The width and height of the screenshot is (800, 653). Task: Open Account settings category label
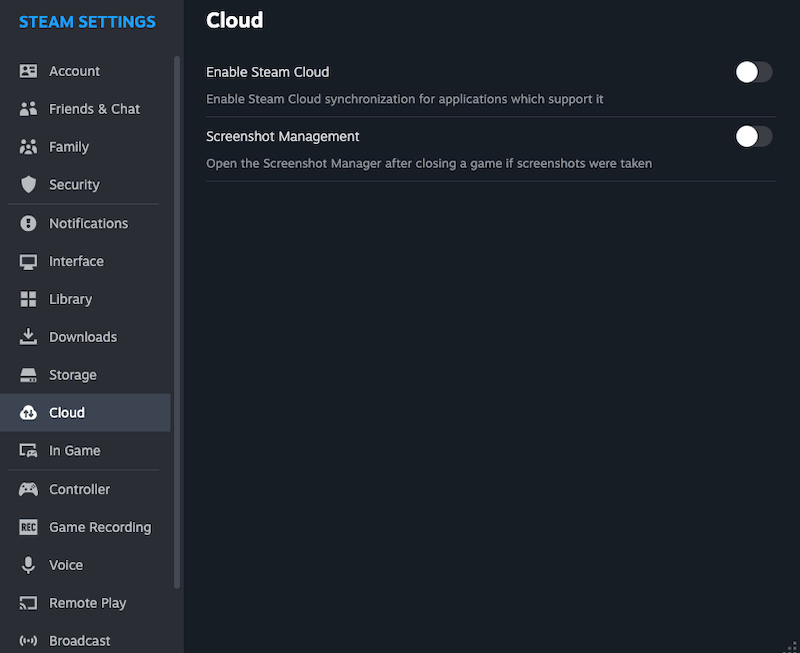coord(74,71)
